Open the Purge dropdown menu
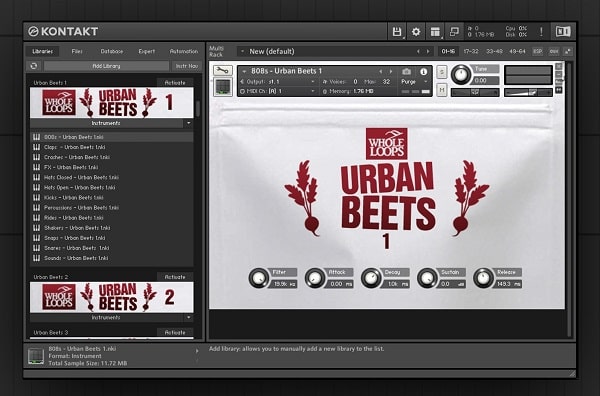This screenshot has width=600, height=396. click(x=415, y=81)
